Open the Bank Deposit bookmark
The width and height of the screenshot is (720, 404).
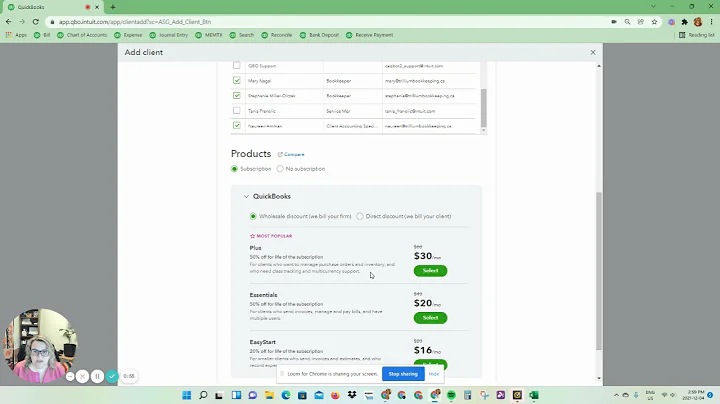(319, 35)
